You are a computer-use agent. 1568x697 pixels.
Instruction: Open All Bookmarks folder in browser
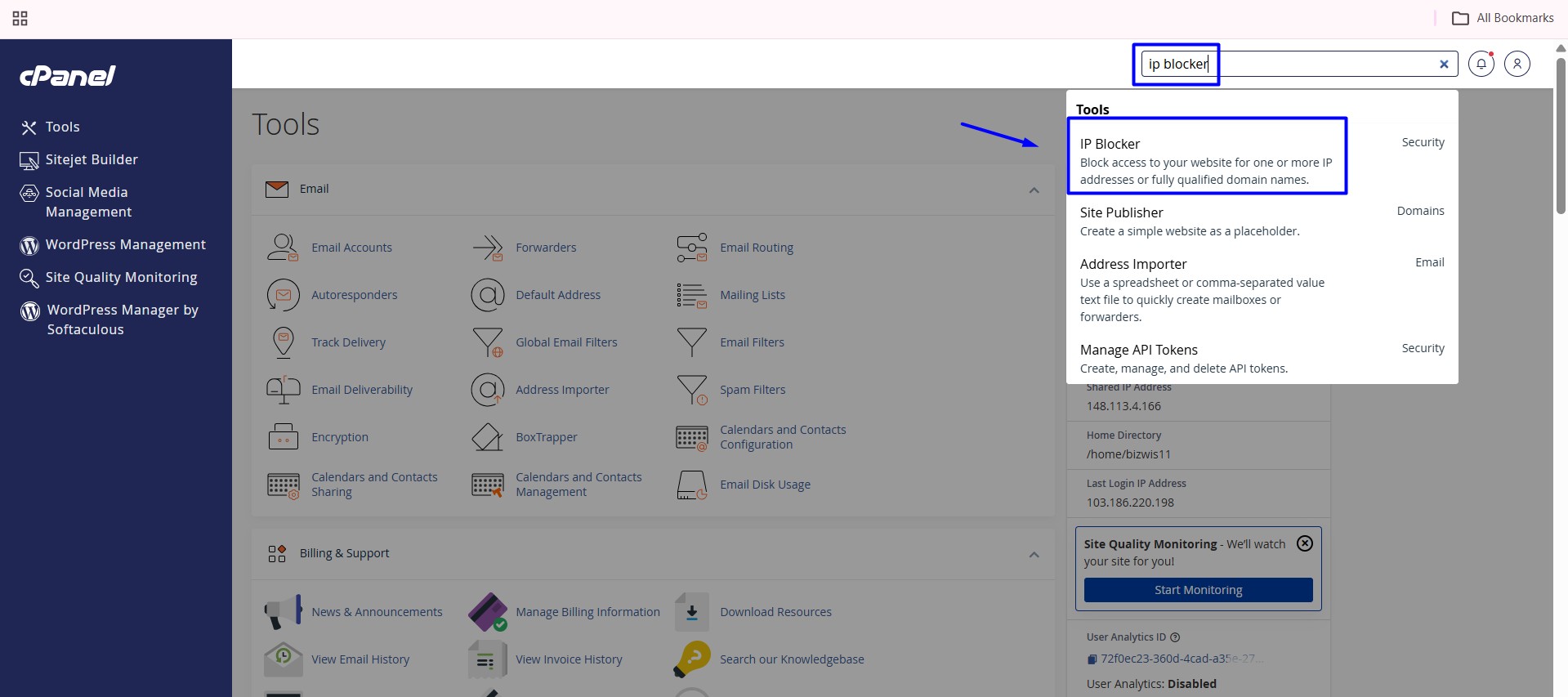pyautogui.click(x=1503, y=18)
